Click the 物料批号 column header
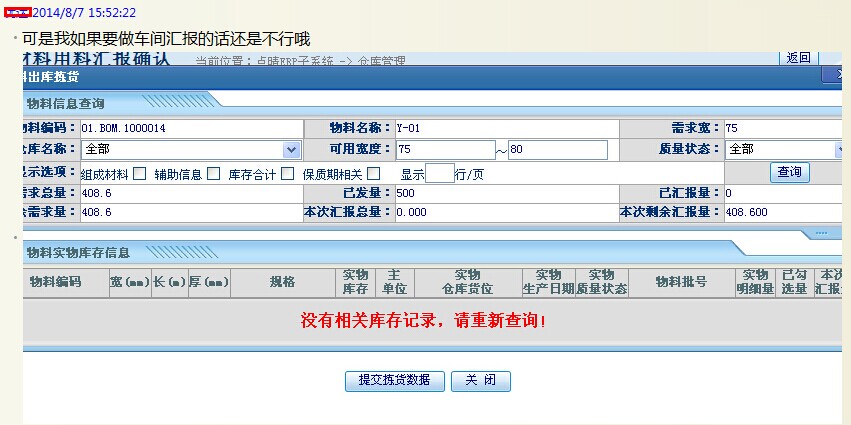Viewport: 851px width, 425px height. pyautogui.click(x=681, y=282)
